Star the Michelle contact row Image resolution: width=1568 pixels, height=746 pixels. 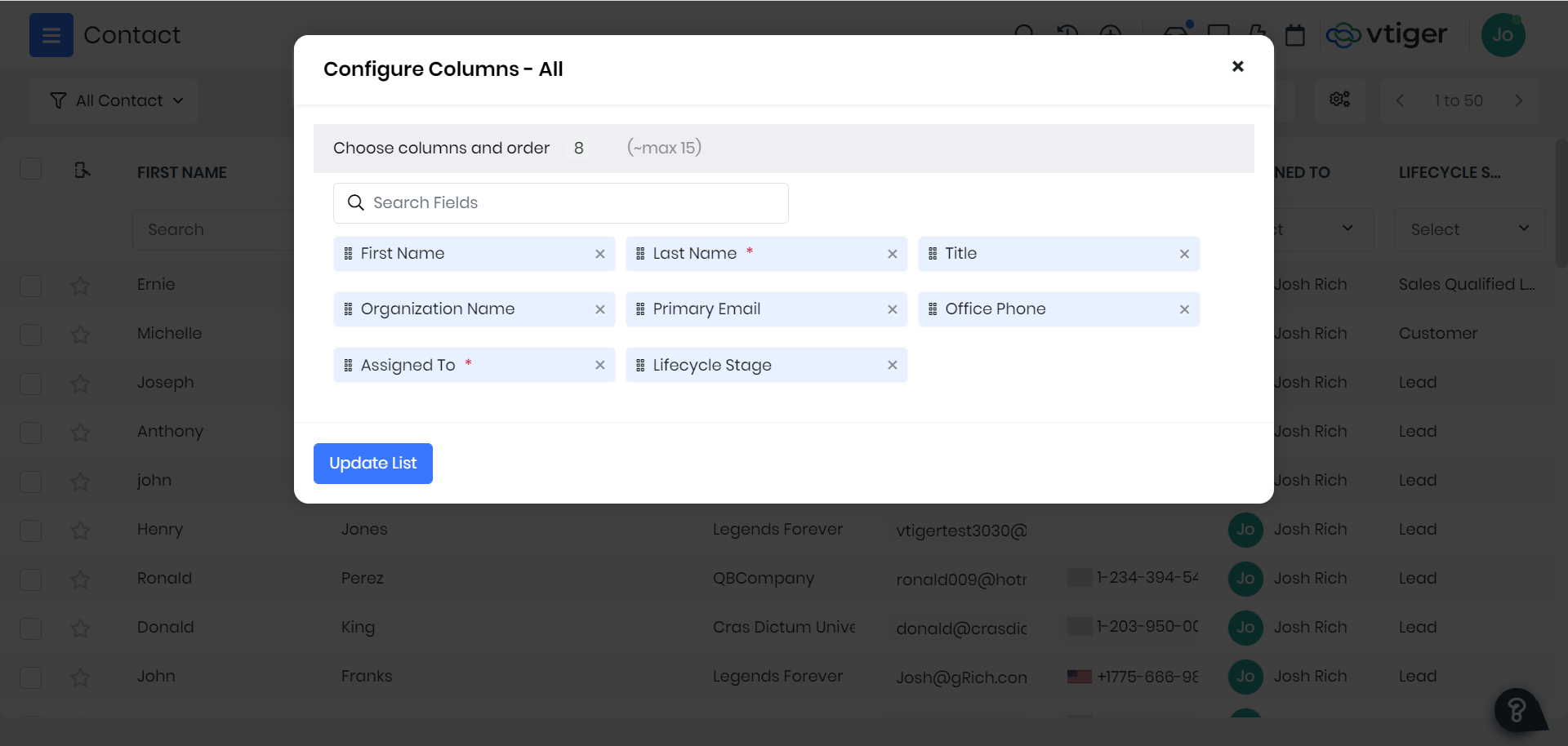[x=80, y=335]
